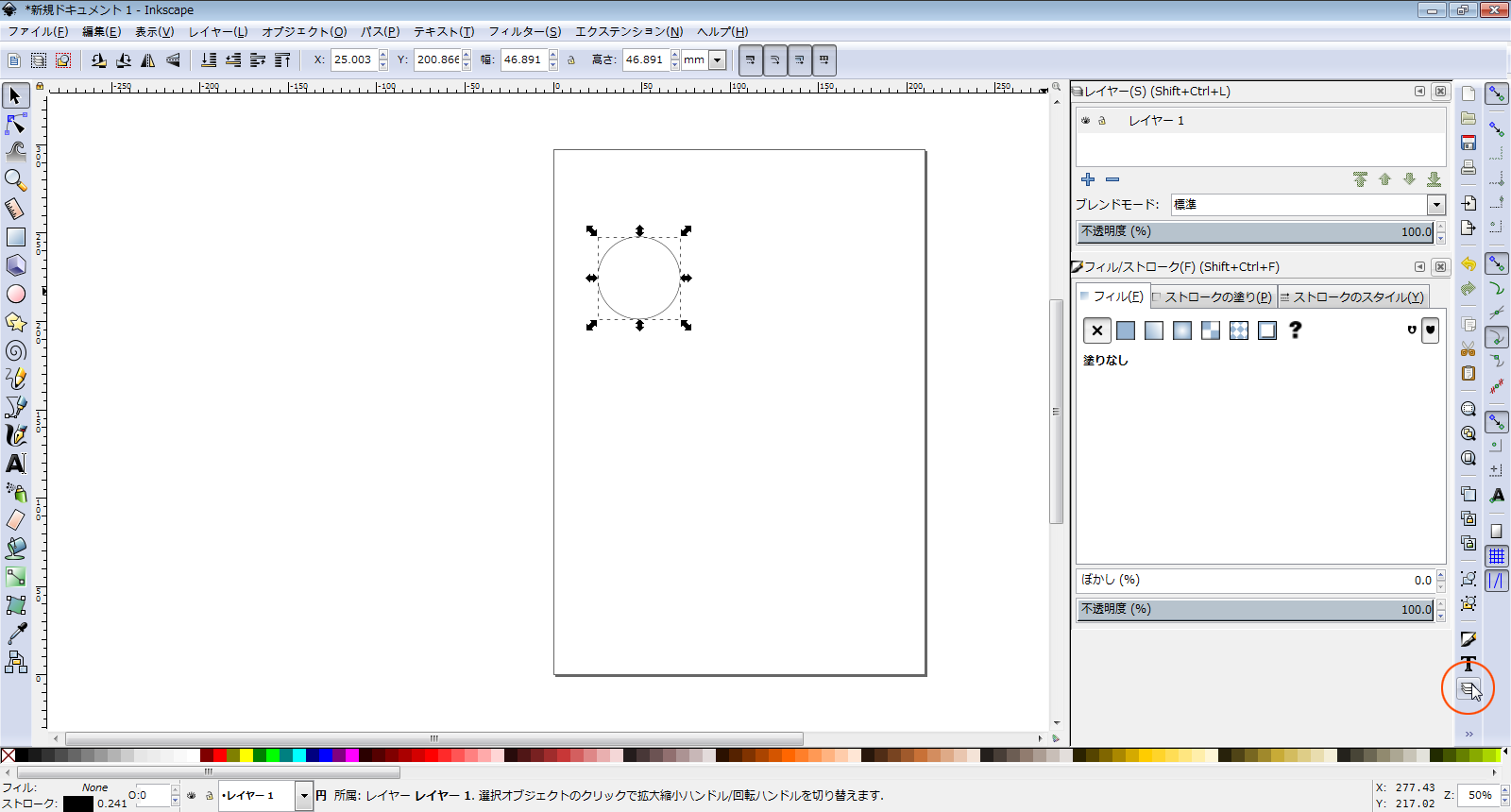Click the add layer plus icon
The height and width of the screenshot is (812, 1511).
coord(1088,179)
